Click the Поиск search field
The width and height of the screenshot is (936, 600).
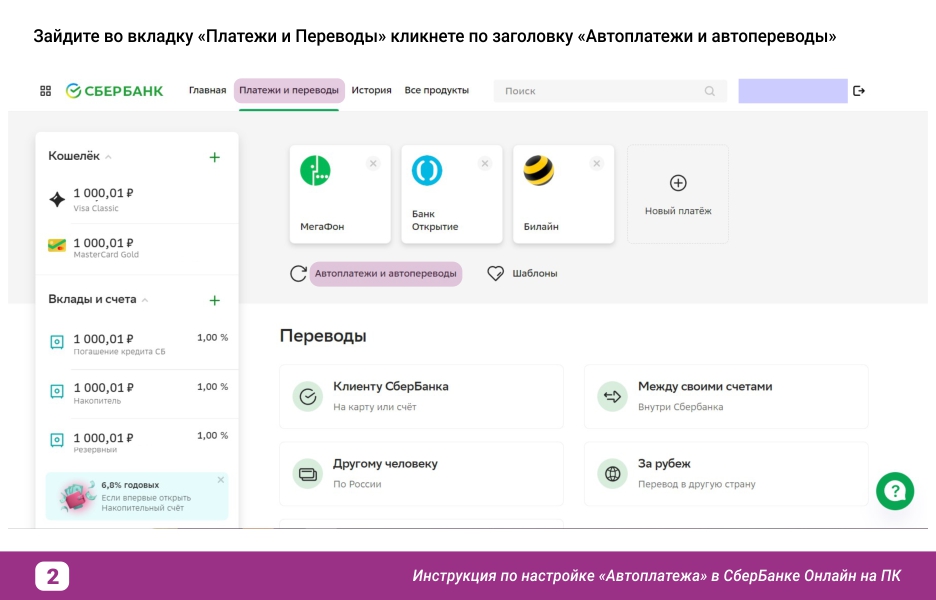tap(610, 91)
